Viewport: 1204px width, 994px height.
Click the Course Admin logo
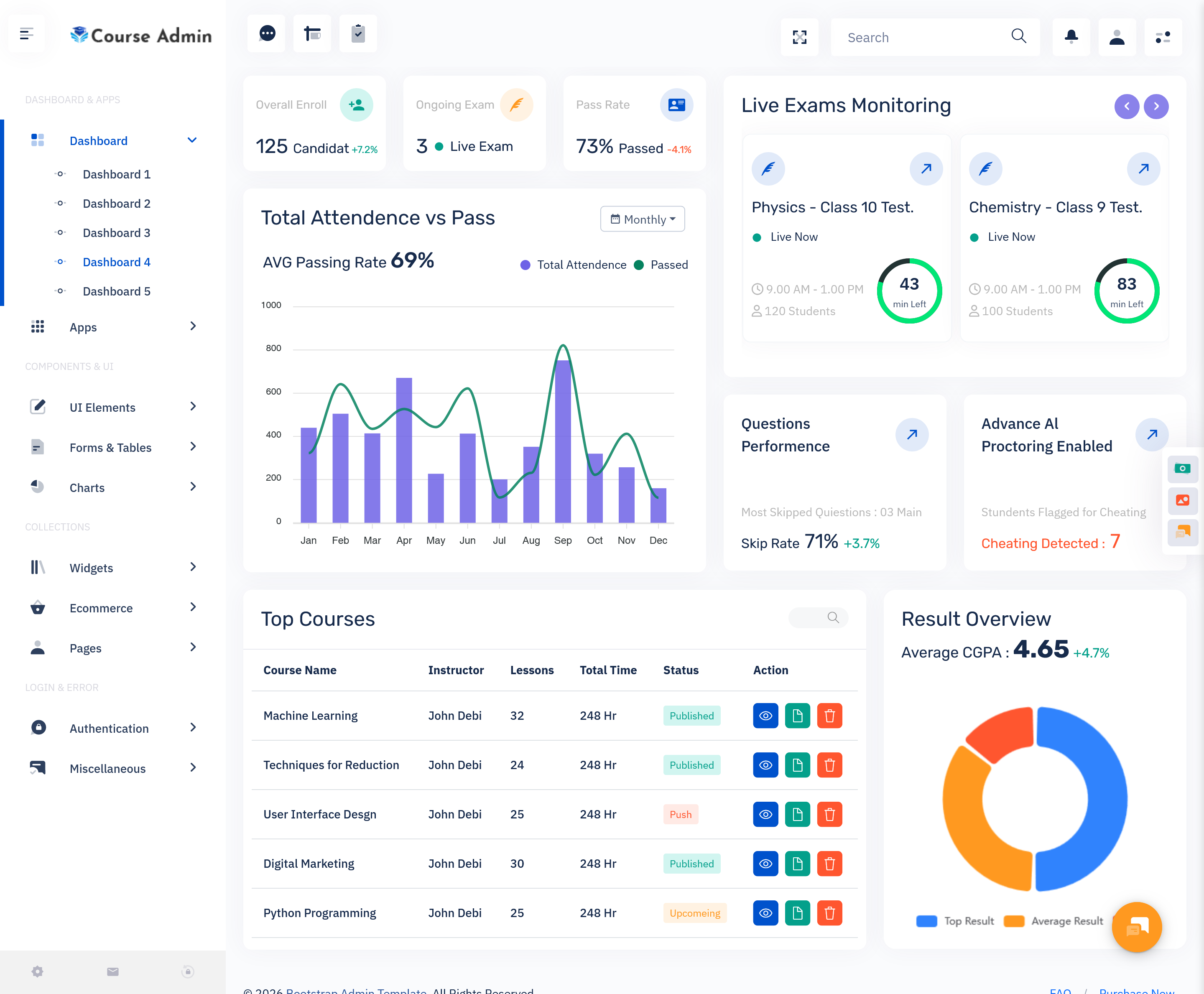click(x=141, y=35)
